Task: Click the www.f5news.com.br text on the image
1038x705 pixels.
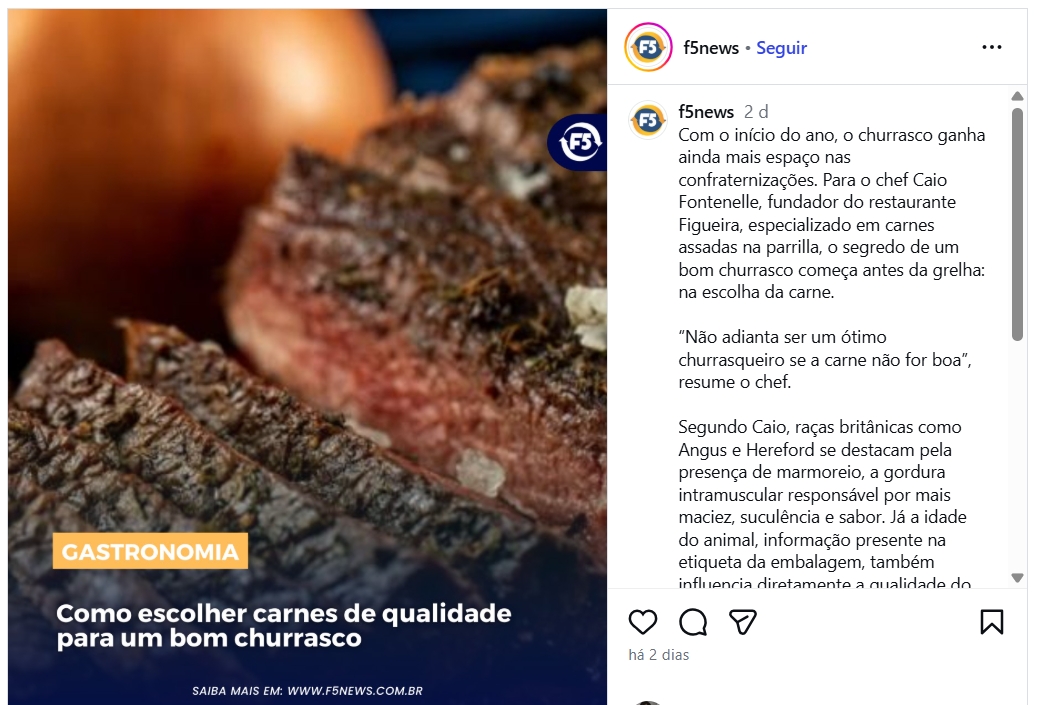Action: pyautogui.click(x=355, y=691)
